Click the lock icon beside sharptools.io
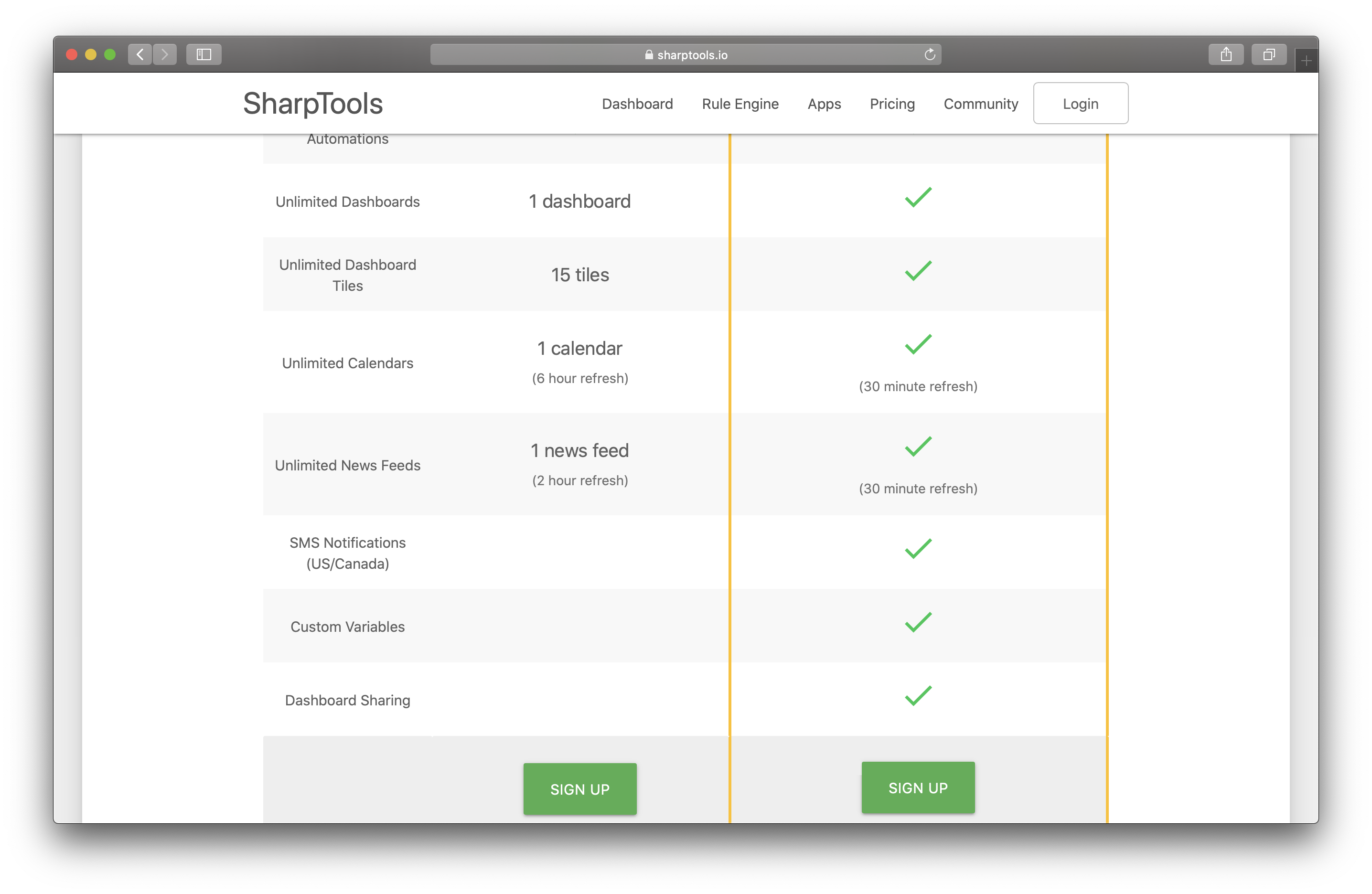 tap(649, 55)
